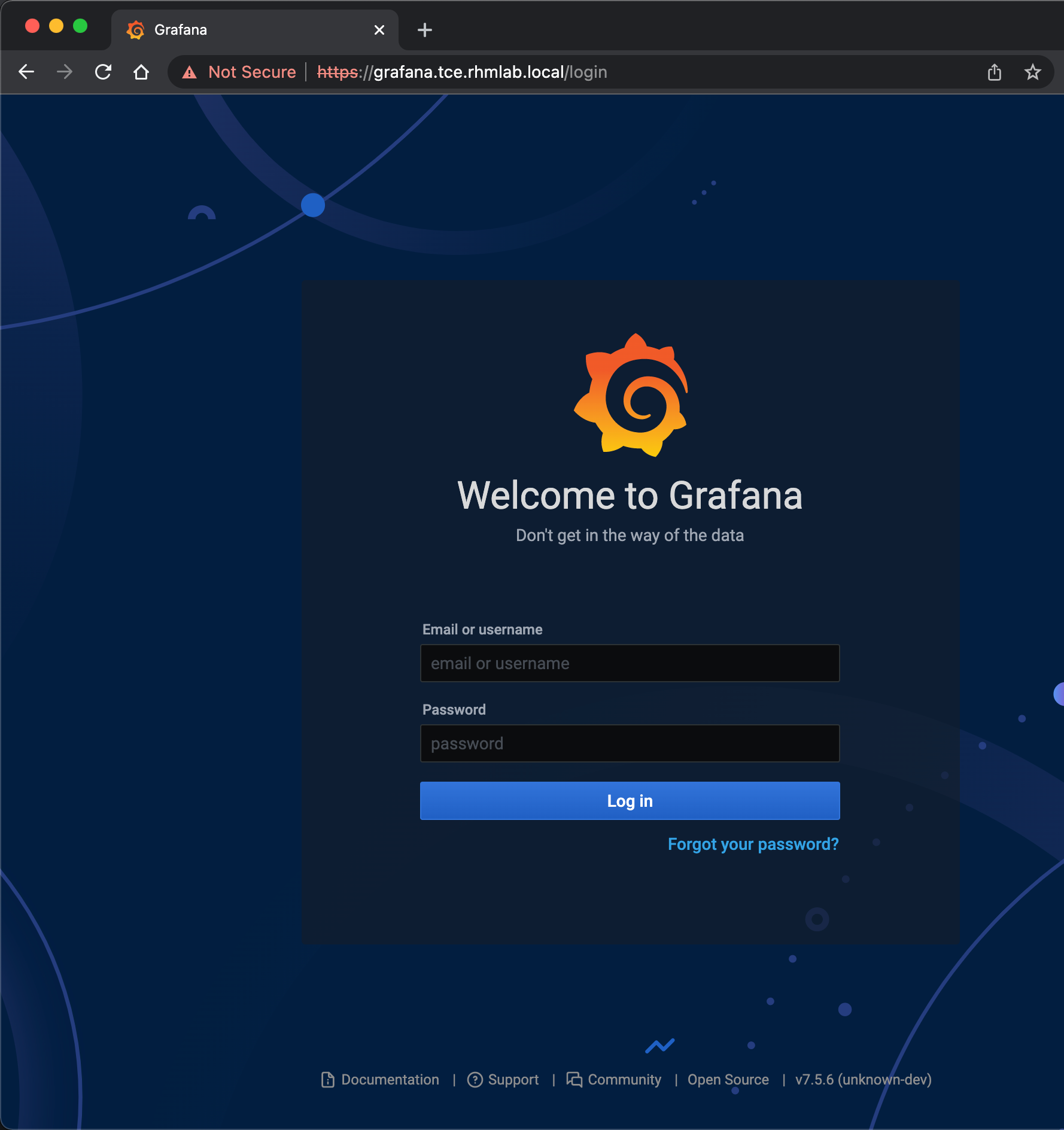The width and height of the screenshot is (1064, 1130).
Task: Select the Grafana browser tab
Action: (x=255, y=30)
